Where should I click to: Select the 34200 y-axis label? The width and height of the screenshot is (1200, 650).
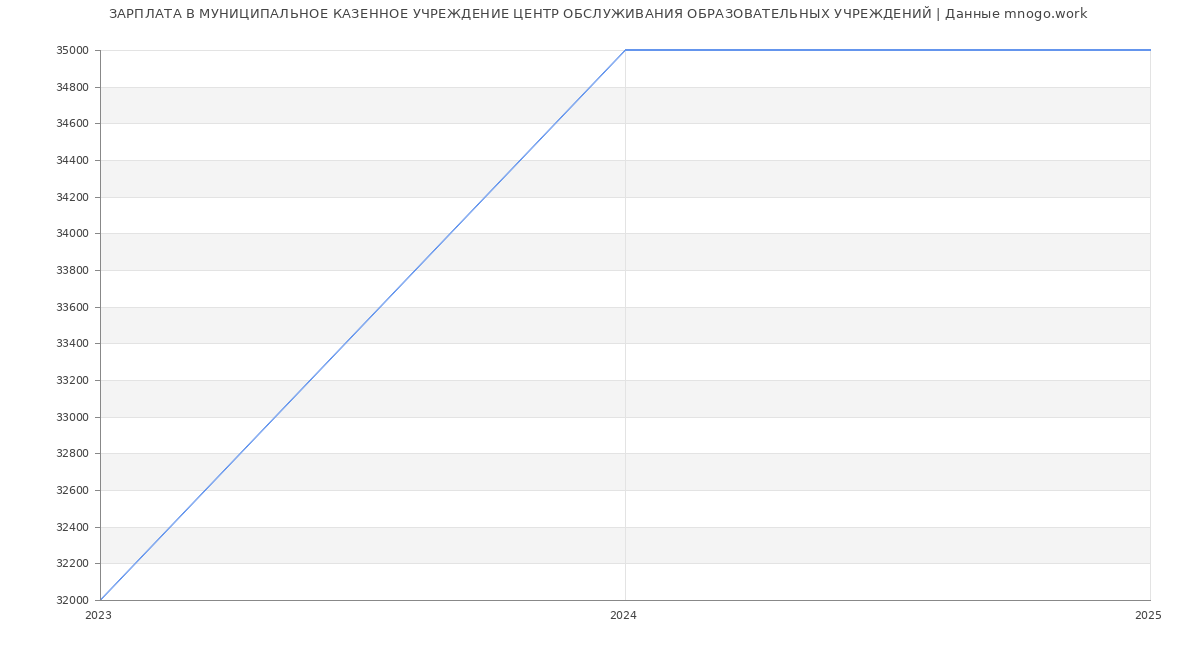72,198
